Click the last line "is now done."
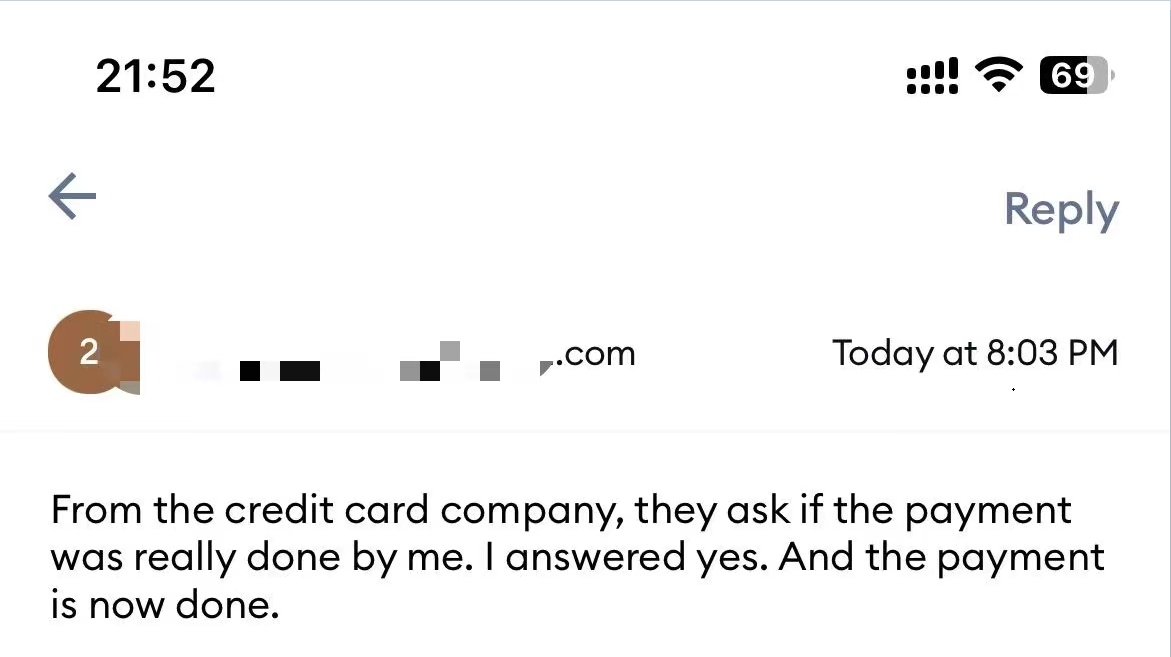This screenshot has width=1171, height=657. click(x=164, y=605)
